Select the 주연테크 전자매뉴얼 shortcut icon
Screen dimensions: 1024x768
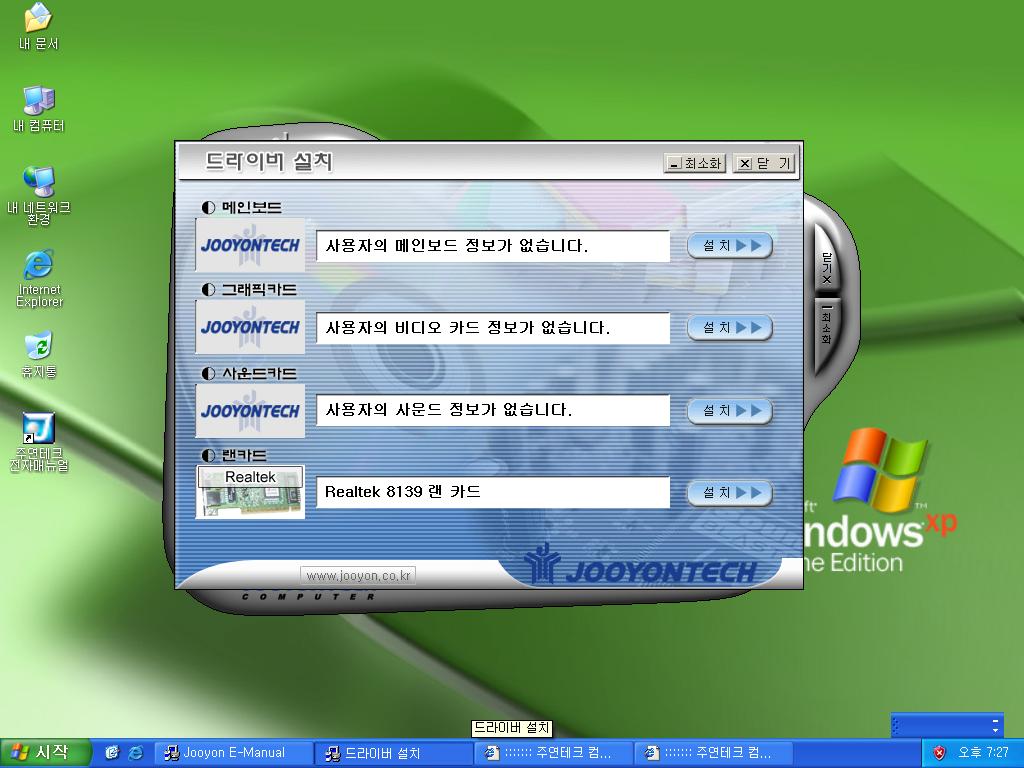[x=39, y=441]
